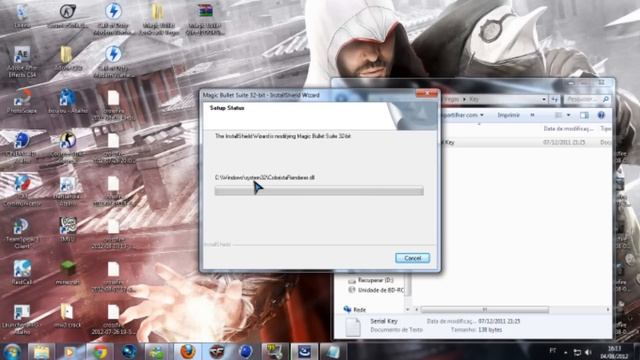
Task: Open the minecraft desktop icon
Action: click(x=67, y=273)
